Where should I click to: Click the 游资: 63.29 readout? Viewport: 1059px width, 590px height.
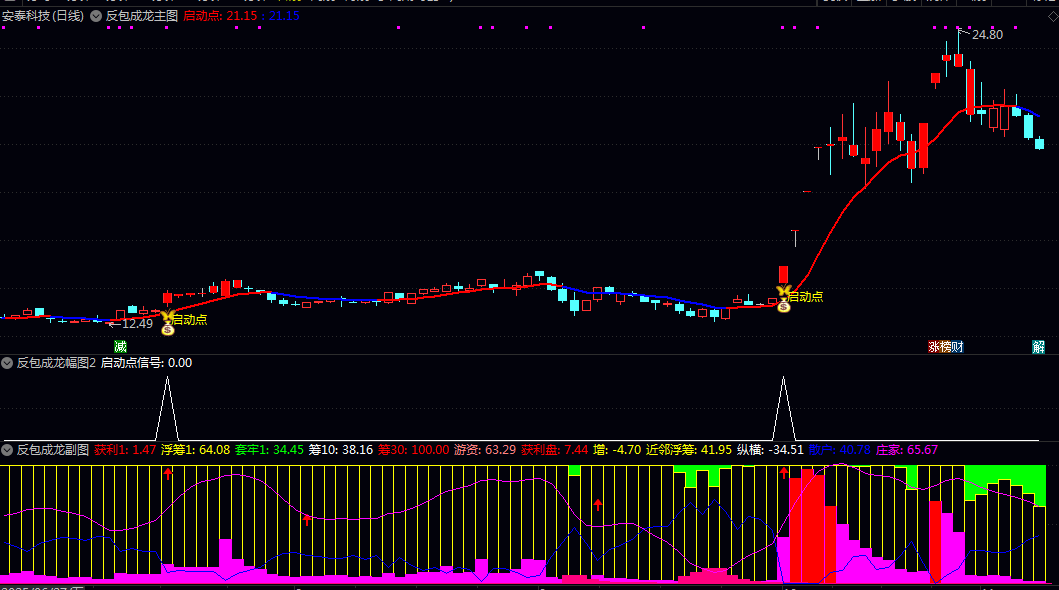pyautogui.click(x=485, y=450)
